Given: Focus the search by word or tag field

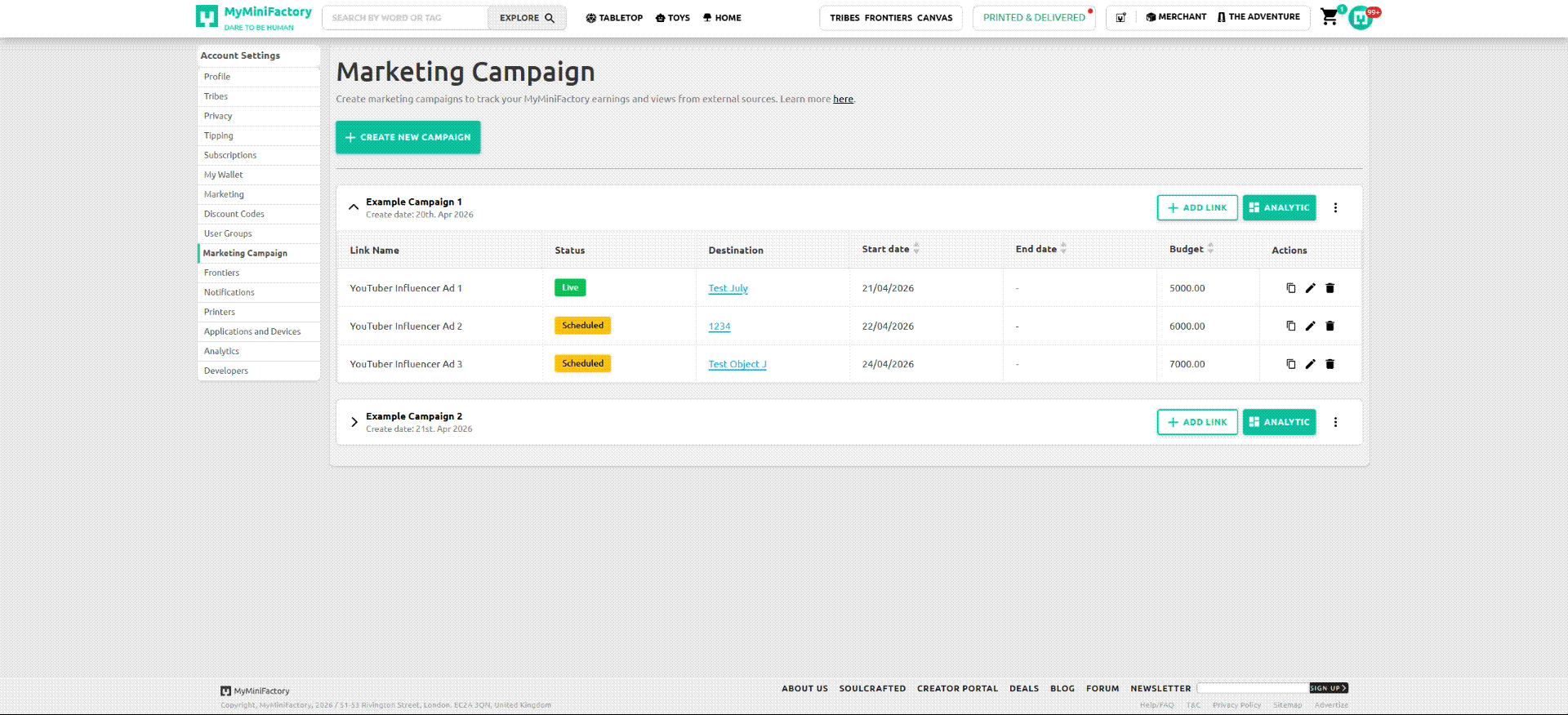Looking at the screenshot, I should coord(405,18).
